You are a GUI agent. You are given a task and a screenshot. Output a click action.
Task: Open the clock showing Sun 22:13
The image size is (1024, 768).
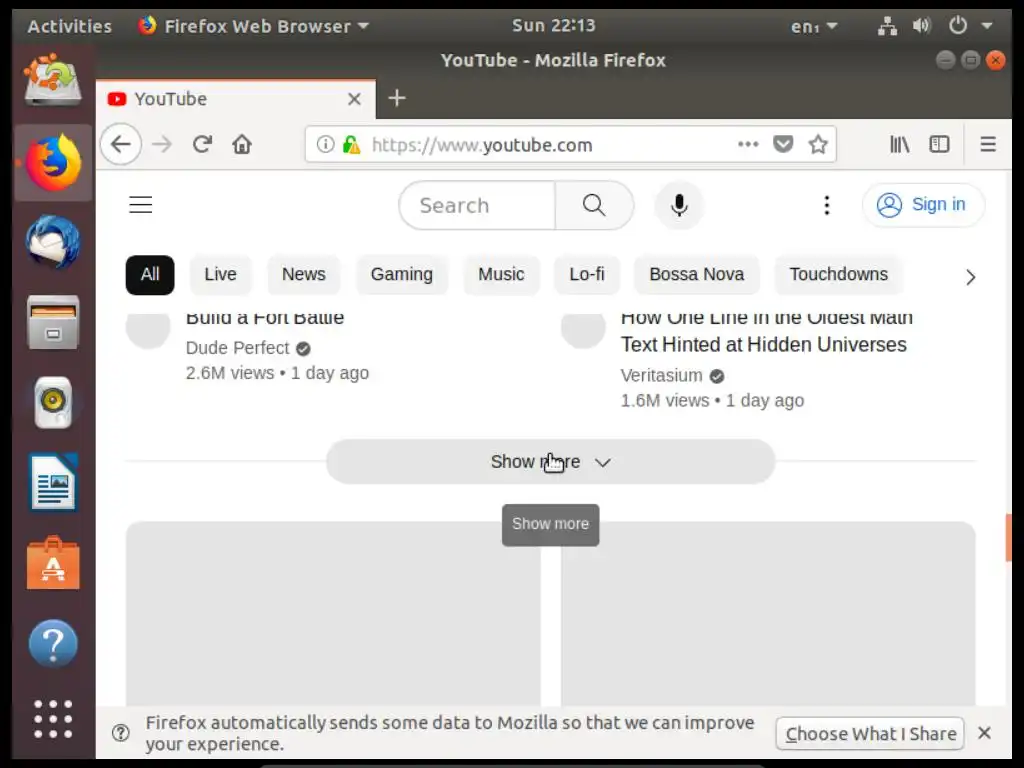(x=554, y=25)
